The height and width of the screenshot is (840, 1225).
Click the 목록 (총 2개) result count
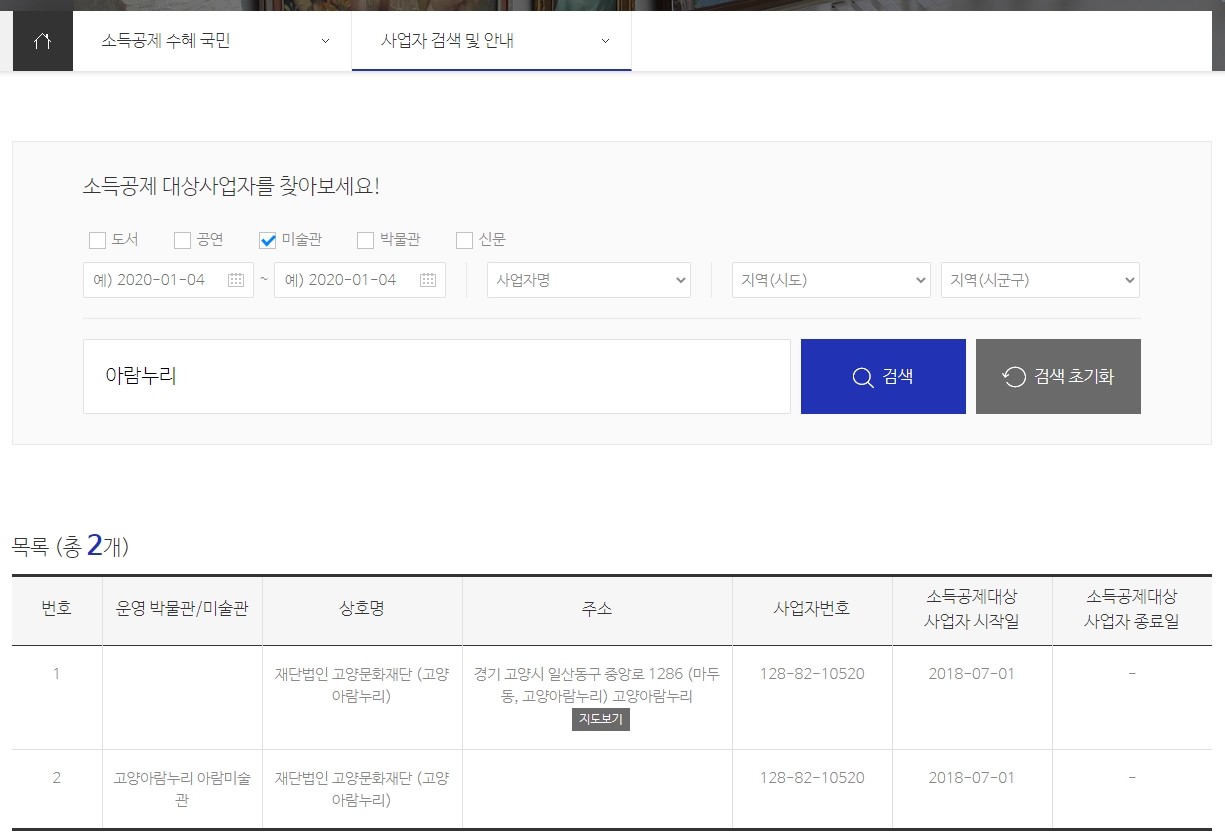[70, 546]
